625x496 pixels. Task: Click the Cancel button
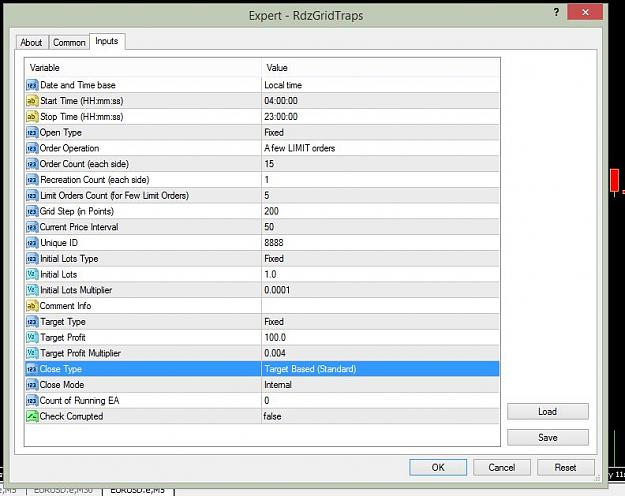point(502,467)
